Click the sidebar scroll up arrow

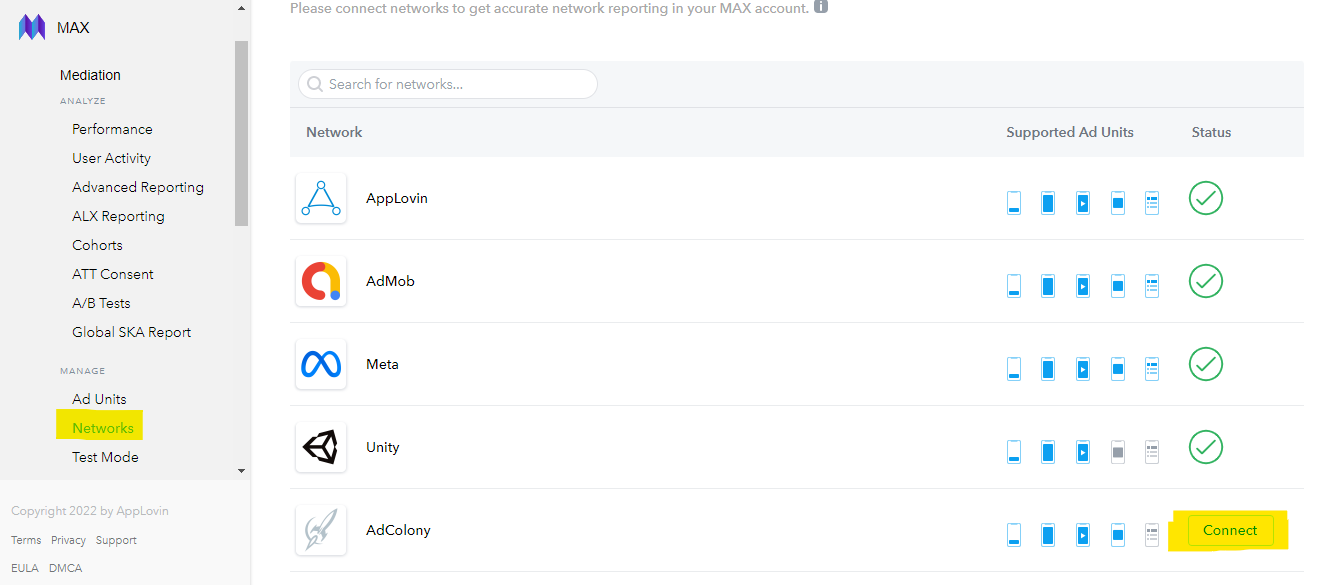[241, 8]
